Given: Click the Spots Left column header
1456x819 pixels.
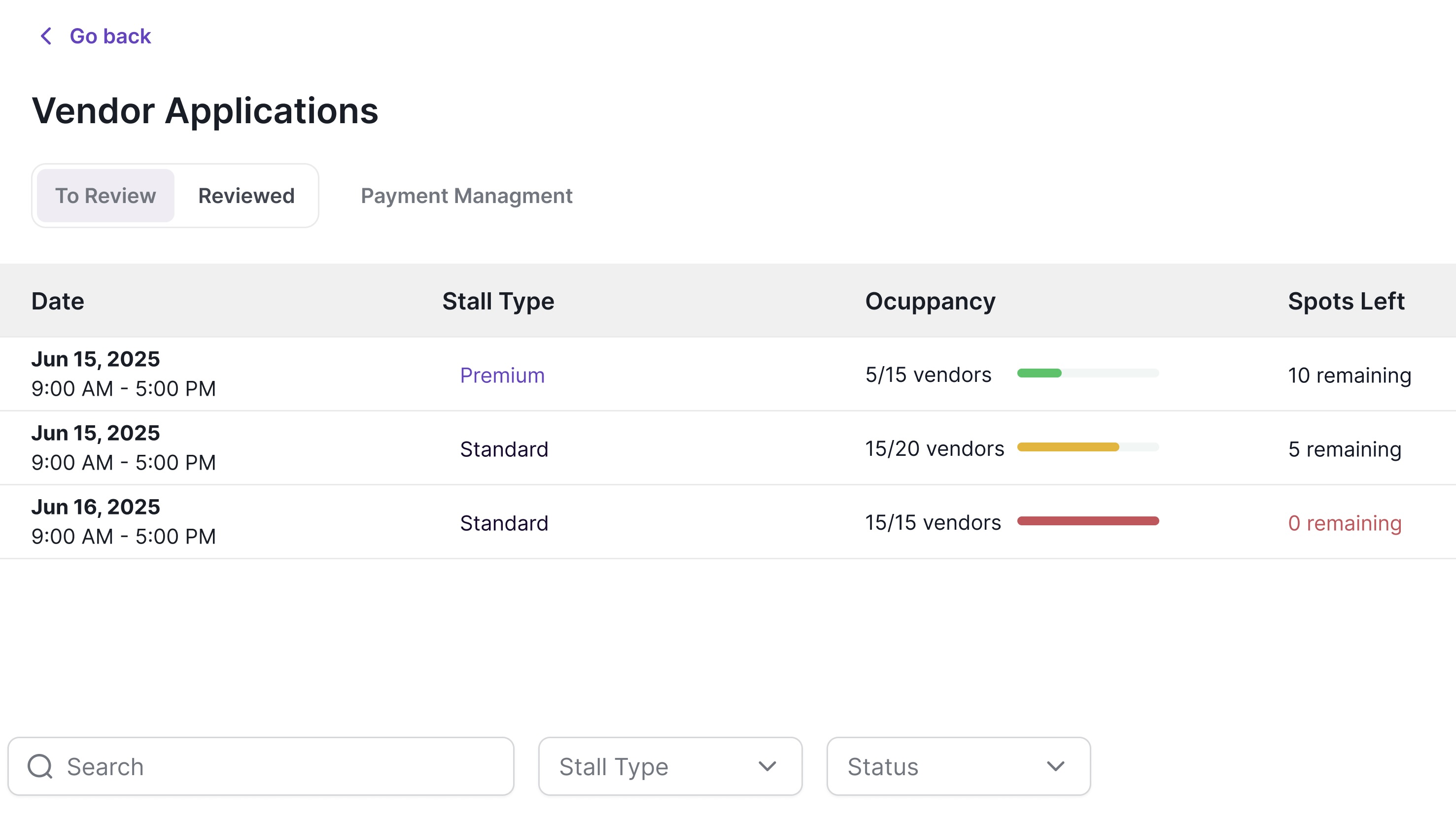Looking at the screenshot, I should point(1346,301).
